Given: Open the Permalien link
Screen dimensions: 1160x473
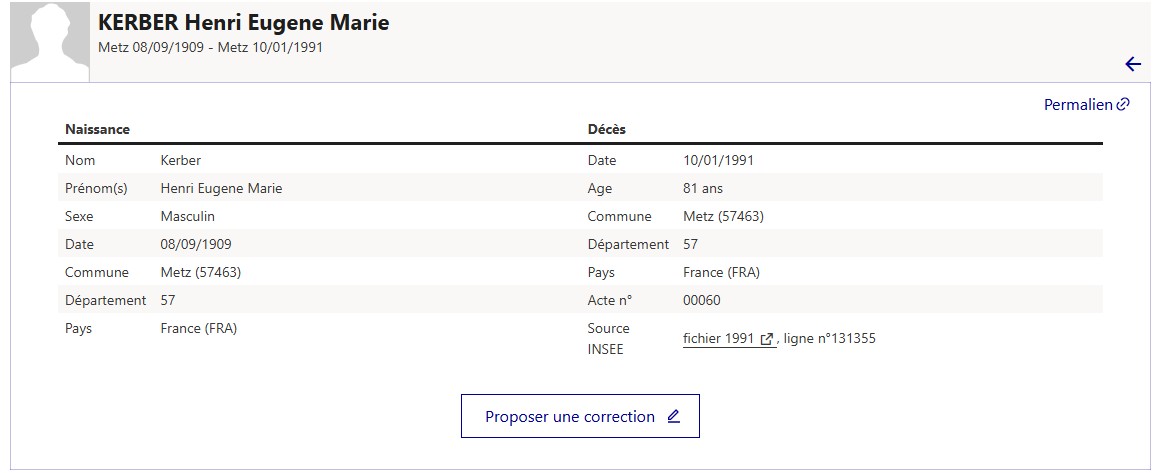Looking at the screenshot, I should coord(1086,104).
